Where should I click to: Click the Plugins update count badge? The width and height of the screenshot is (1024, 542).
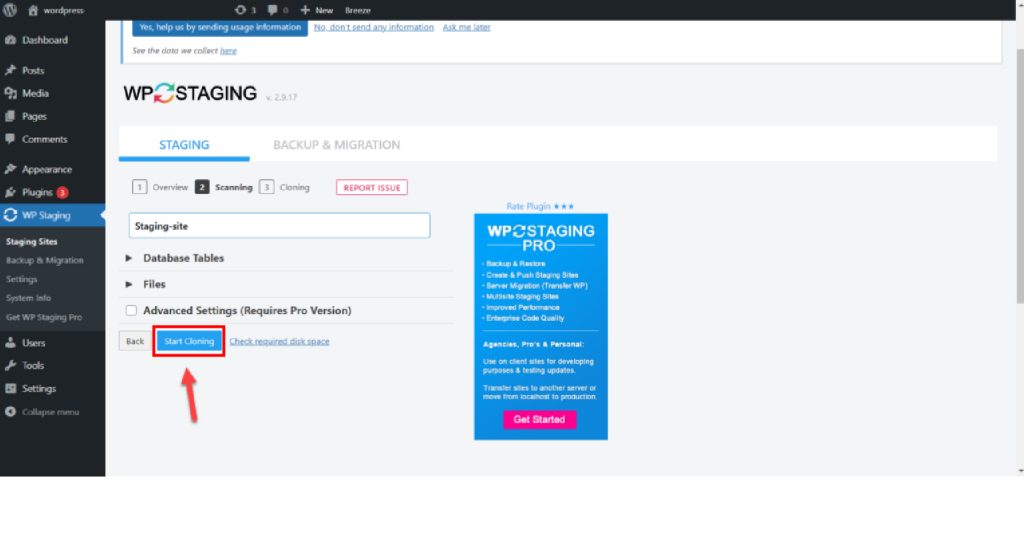point(62,192)
